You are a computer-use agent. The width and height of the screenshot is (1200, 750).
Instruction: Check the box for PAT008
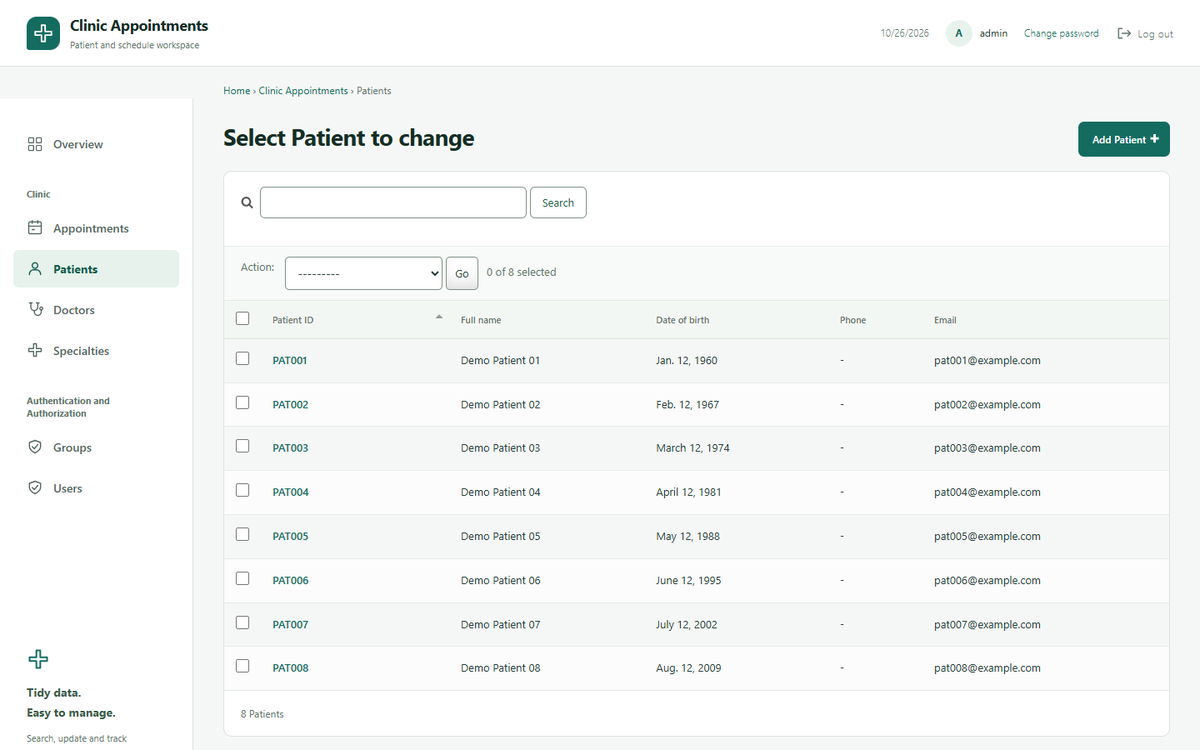(242, 666)
